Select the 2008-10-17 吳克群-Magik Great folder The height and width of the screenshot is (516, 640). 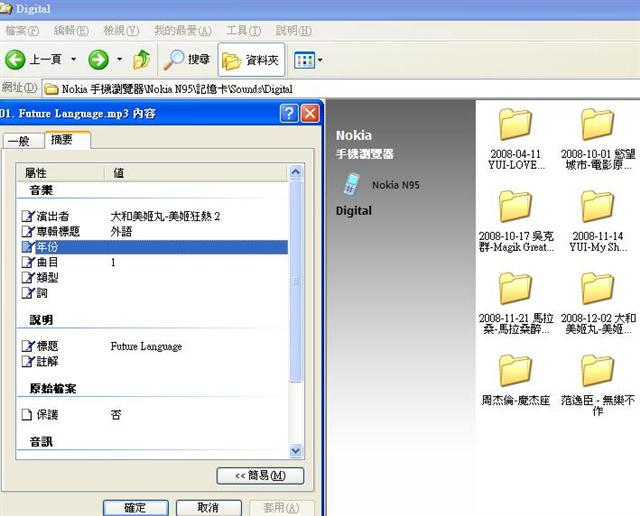[516, 221]
